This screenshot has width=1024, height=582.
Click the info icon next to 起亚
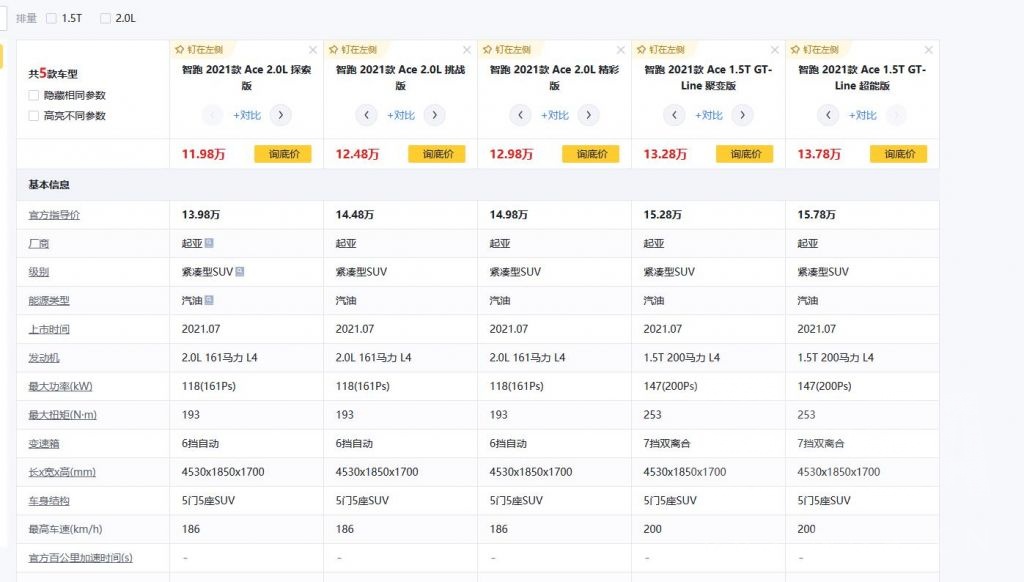209,243
